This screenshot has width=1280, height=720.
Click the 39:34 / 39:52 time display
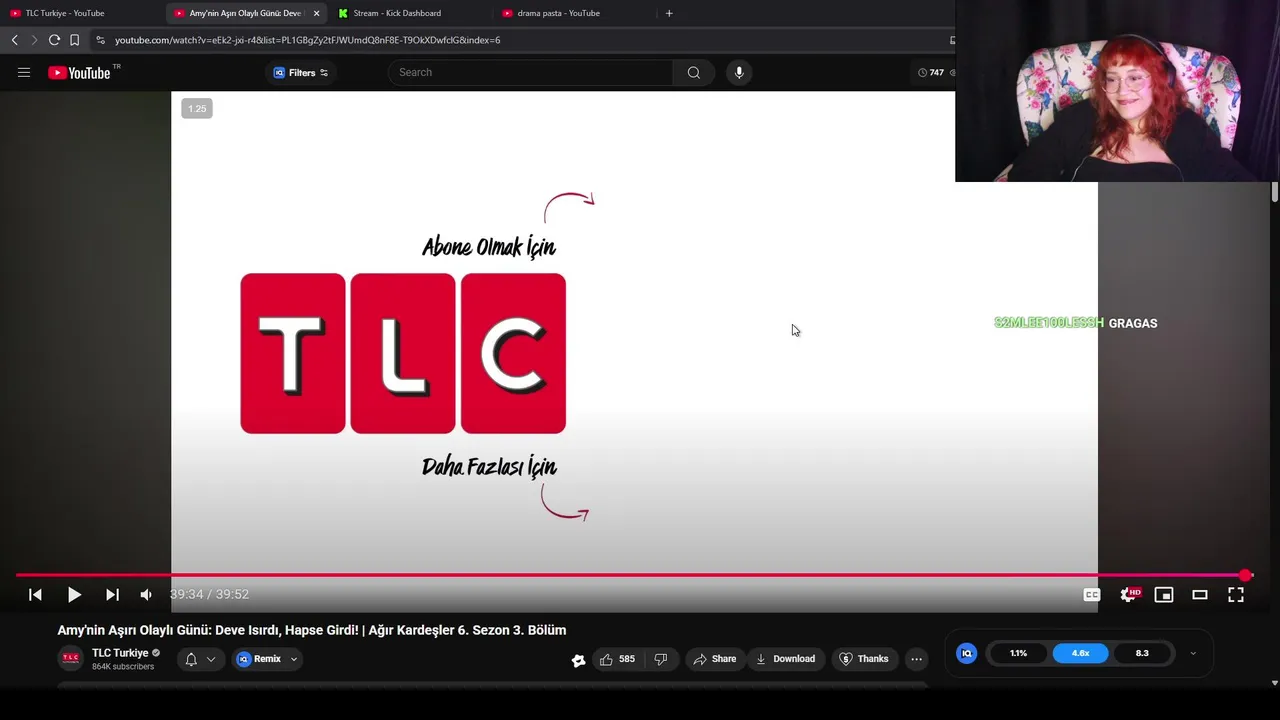[x=209, y=594]
